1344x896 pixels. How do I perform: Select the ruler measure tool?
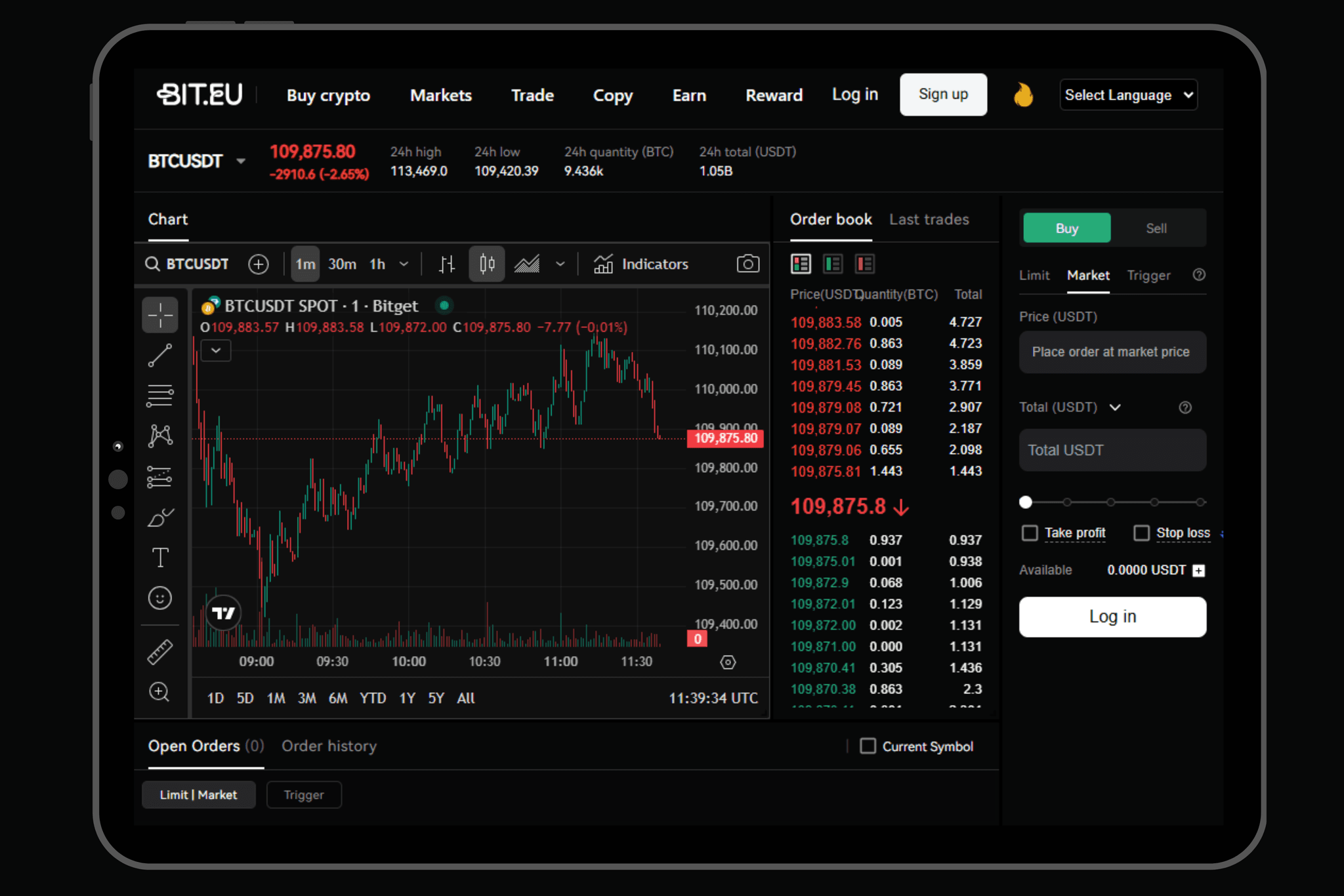click(x=160, y=651)
